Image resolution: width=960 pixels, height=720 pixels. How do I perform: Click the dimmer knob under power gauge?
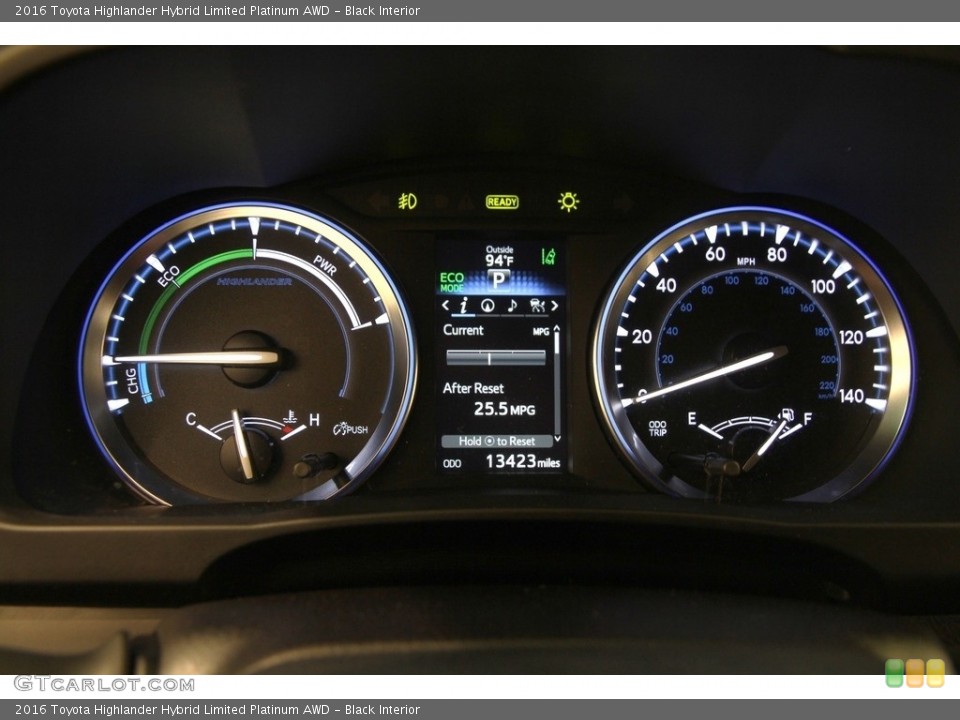point(316,465)
